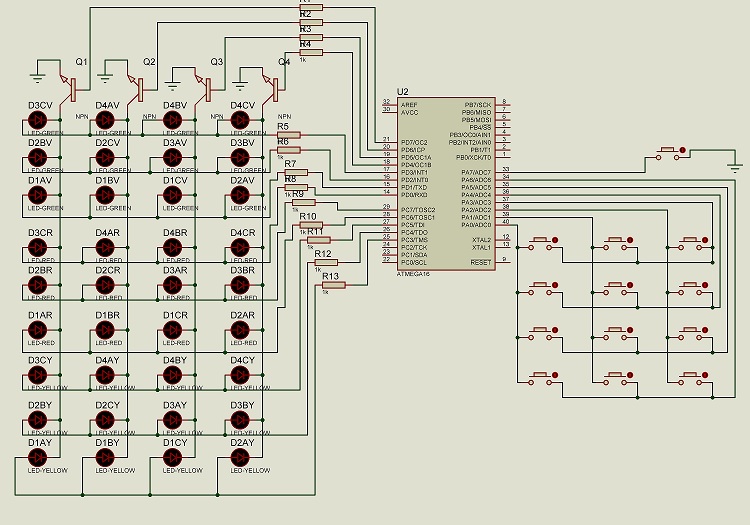
Task: Select the Q2 NPN transistor
Action: click(x=136, y=88)
